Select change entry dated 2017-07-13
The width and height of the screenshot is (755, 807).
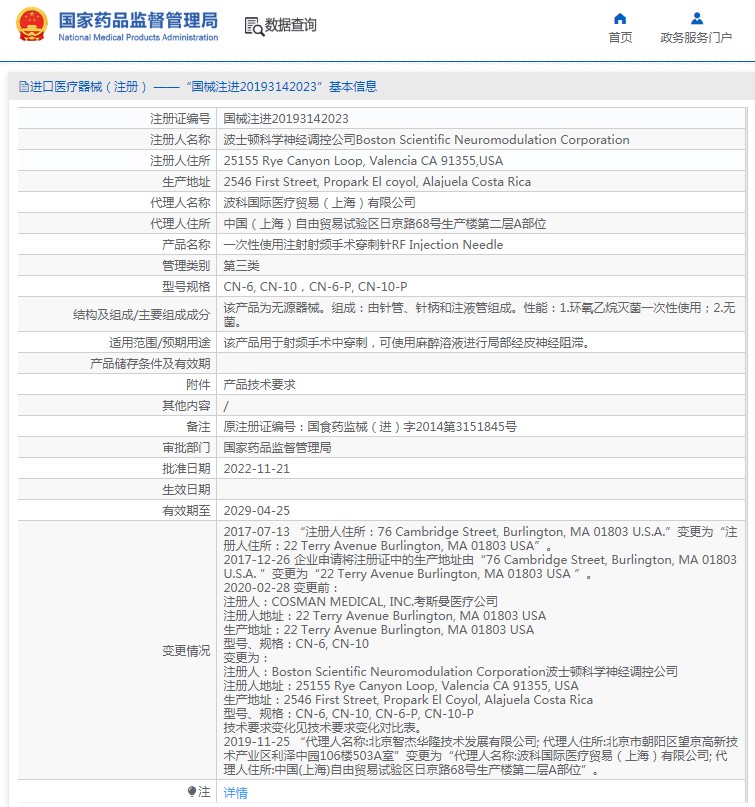[x=480, y=539]
